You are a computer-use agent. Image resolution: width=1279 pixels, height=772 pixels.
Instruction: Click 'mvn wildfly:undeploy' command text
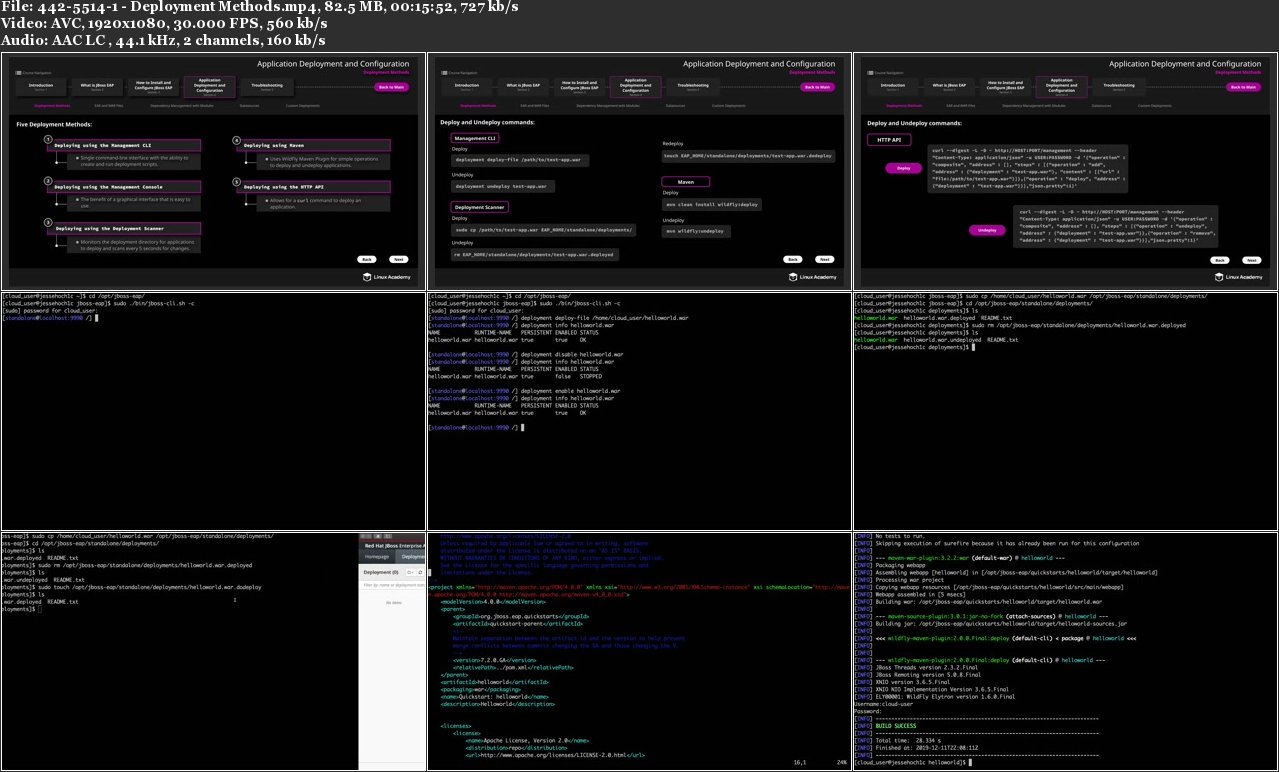(696, 231)
